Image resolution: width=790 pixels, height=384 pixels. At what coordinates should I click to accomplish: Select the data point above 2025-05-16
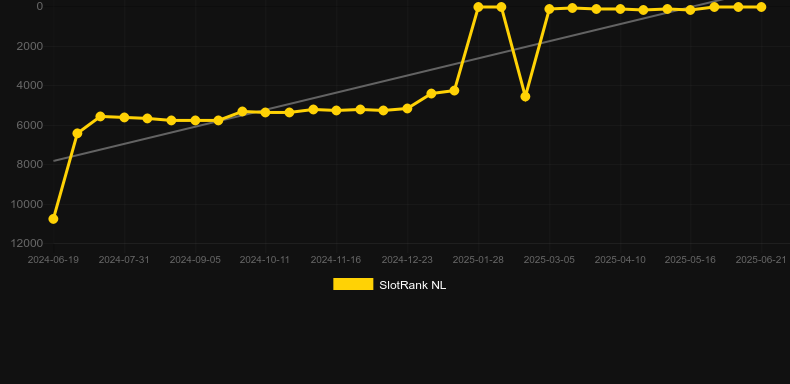pyautogui.click(x=690, y=10)
